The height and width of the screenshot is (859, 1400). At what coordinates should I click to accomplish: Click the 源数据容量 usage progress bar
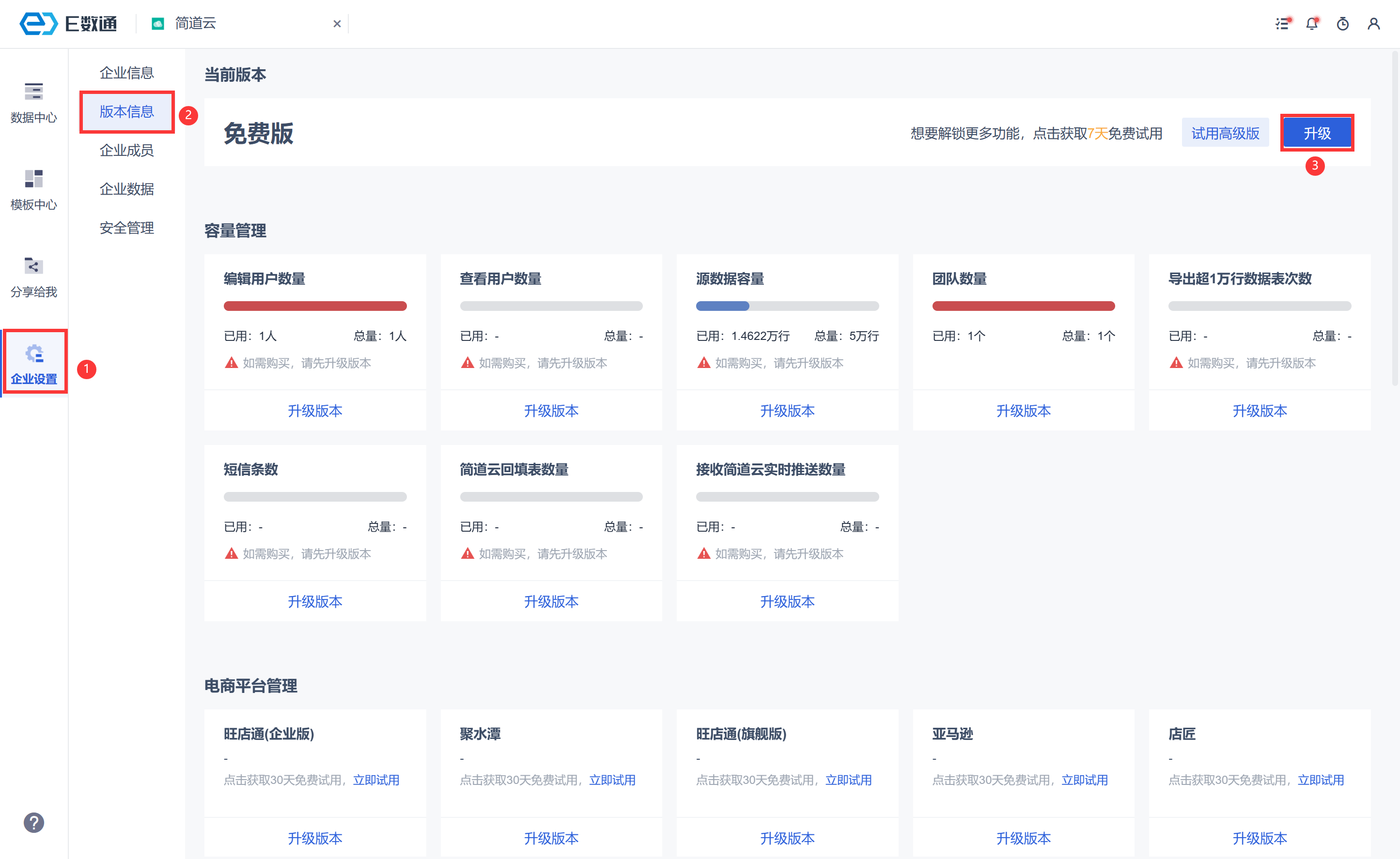point(787,306)
